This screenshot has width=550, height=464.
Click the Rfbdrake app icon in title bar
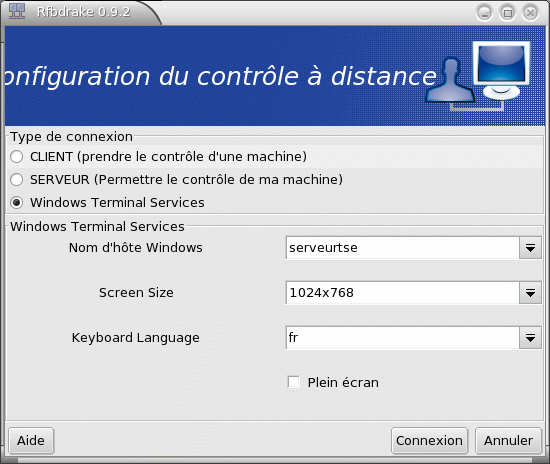click(x=17, y=11)
